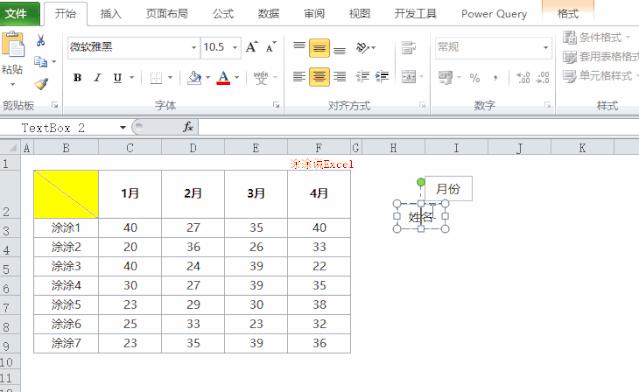
Task: Switch to the 页面布局 tab
Action: 167,14
